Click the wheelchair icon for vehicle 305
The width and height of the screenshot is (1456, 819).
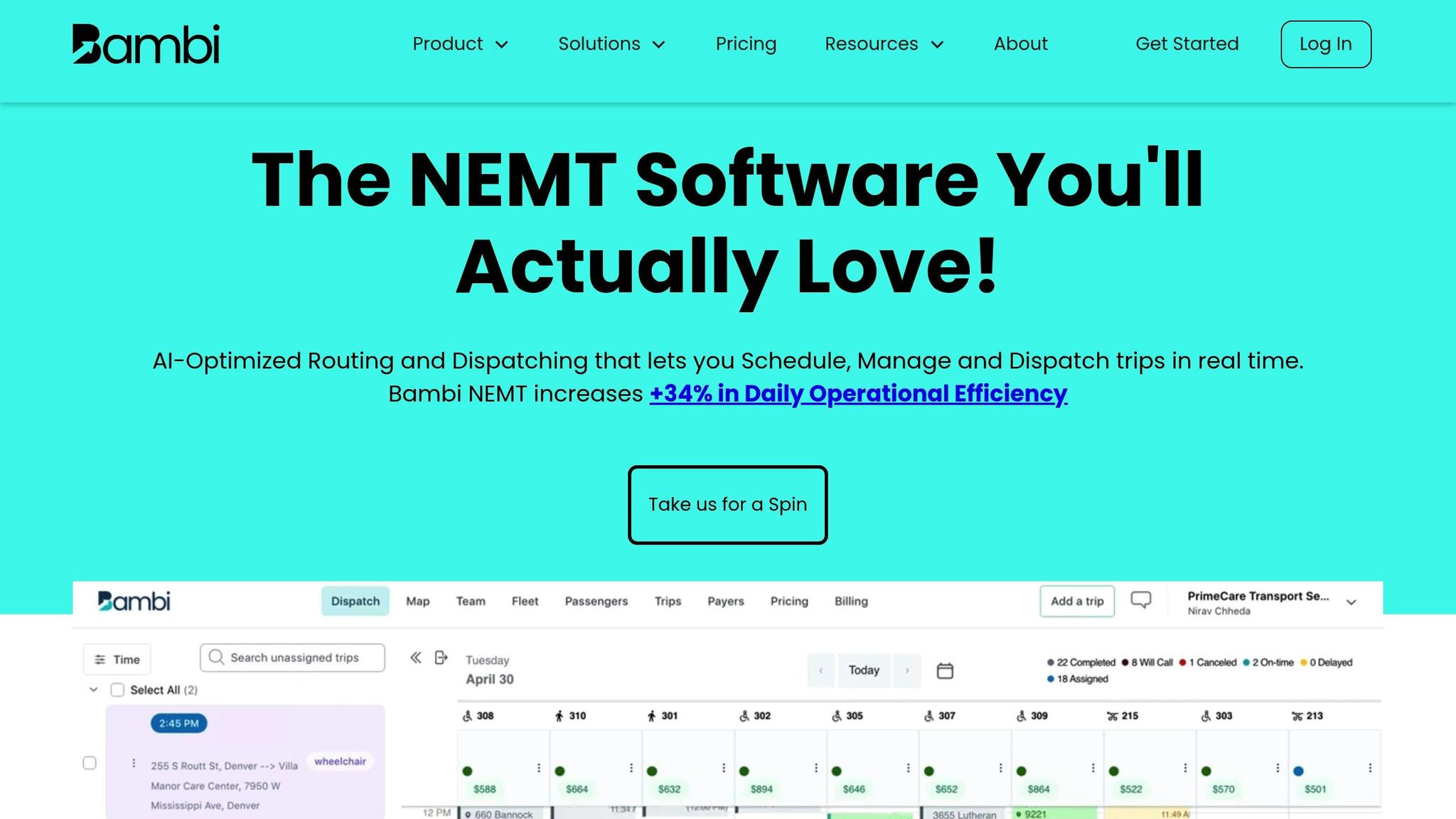pyautogui.click(x=837, y=716)
